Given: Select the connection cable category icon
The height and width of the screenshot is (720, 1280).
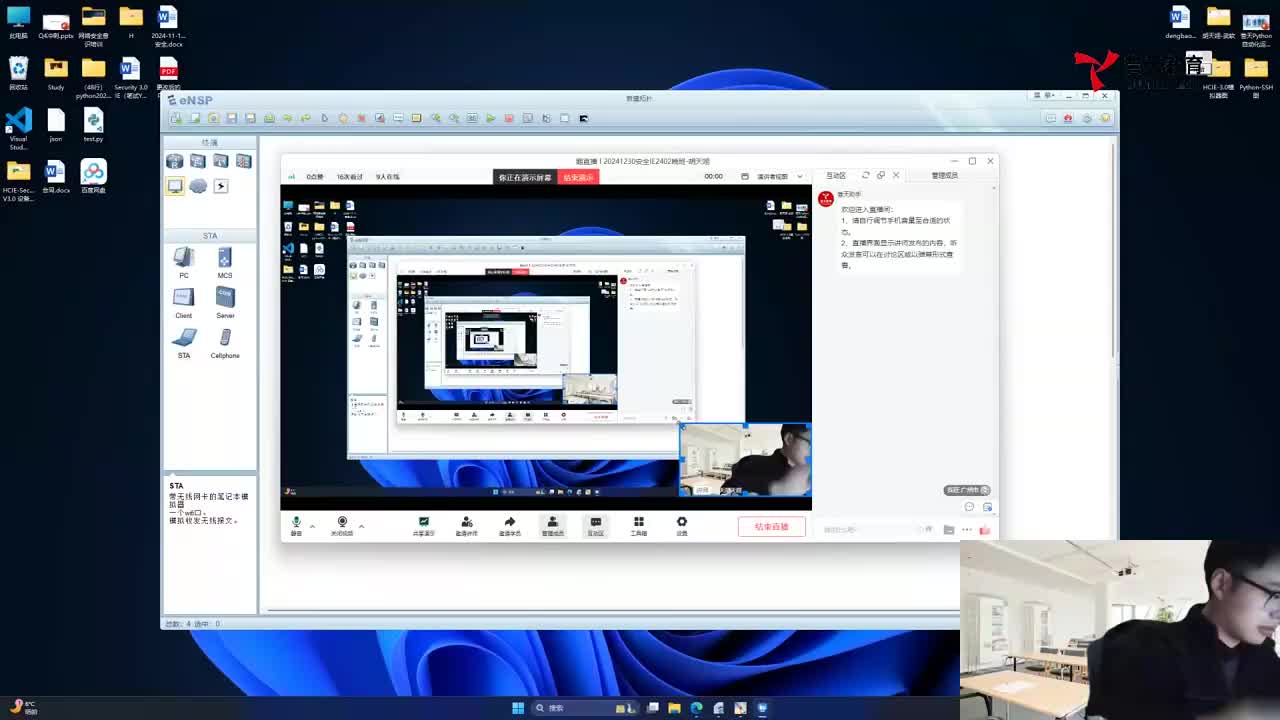Looking at the screenshot, I should [221, 186].
